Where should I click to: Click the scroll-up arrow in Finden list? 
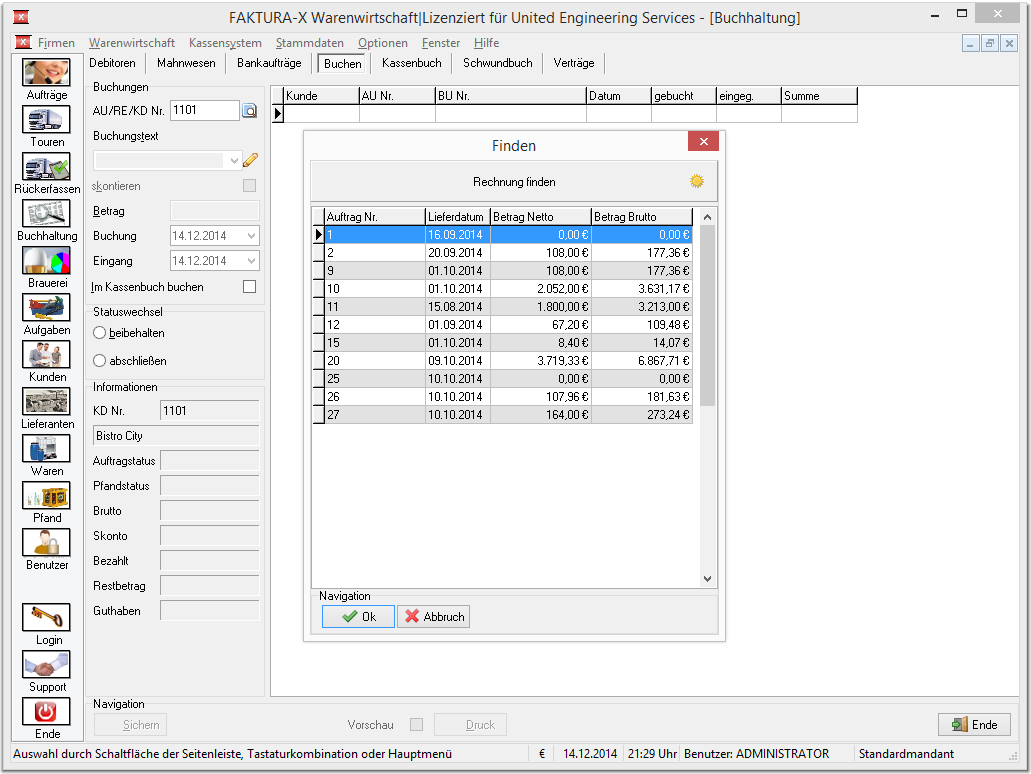707,217
